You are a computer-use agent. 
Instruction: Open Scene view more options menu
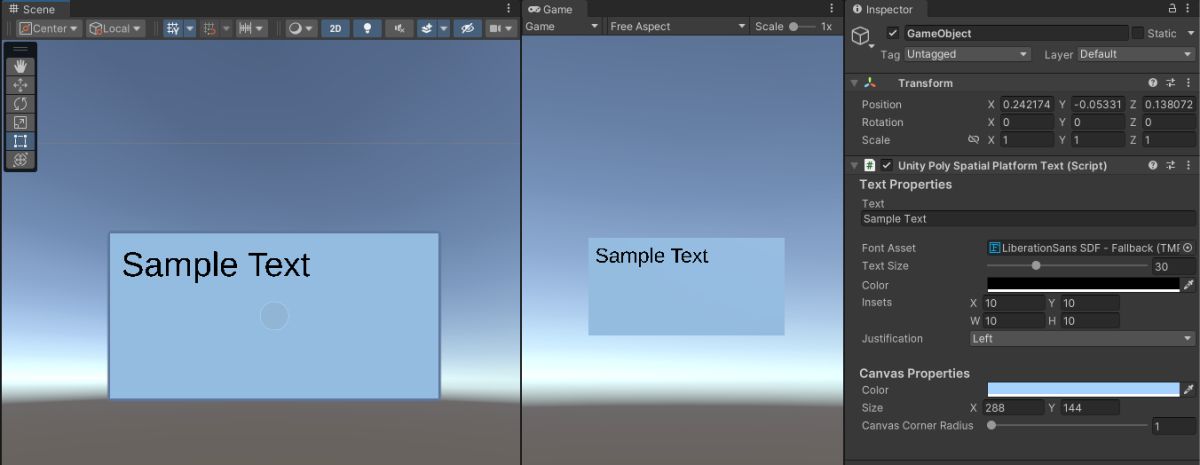pos(509,8)
